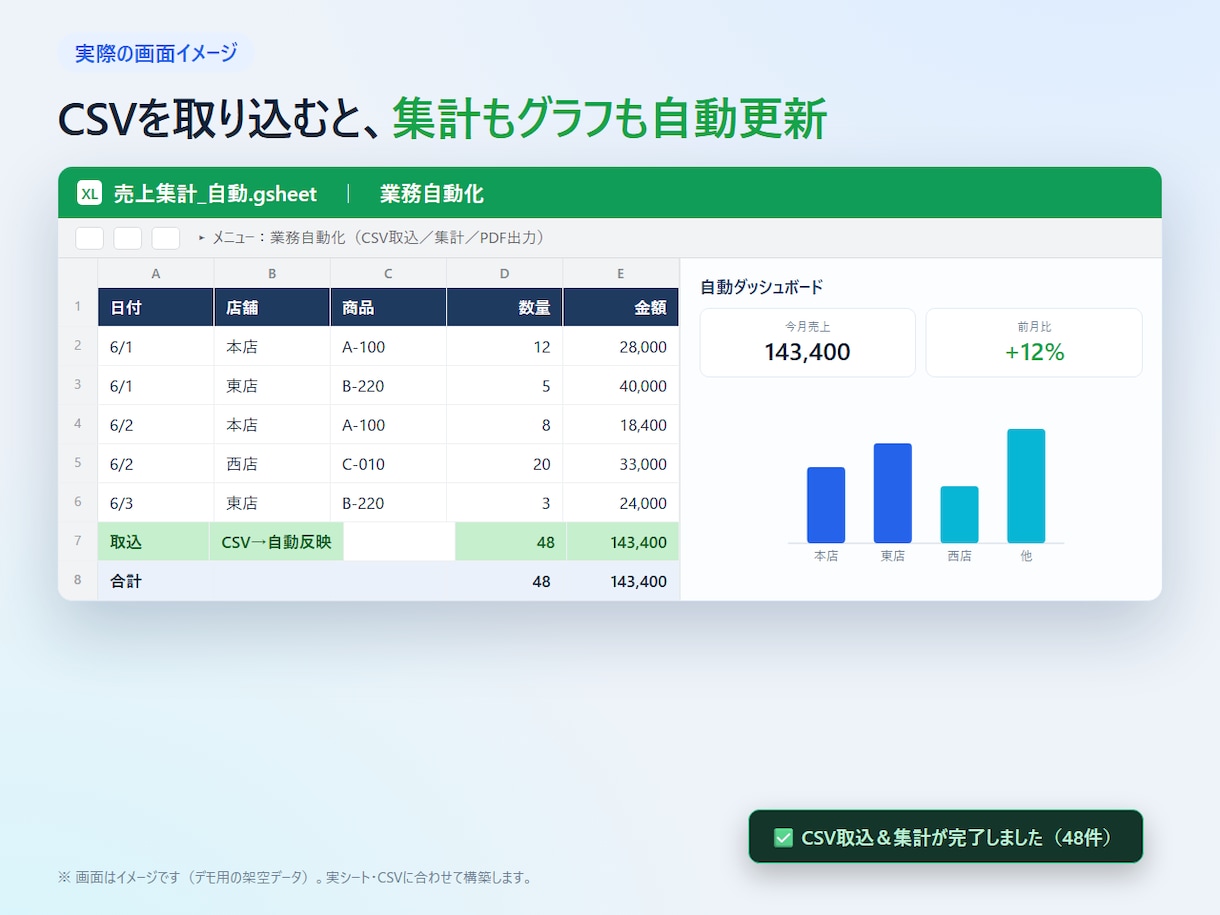
Task: Click product cell C-010
Action: tap(388, 463)
